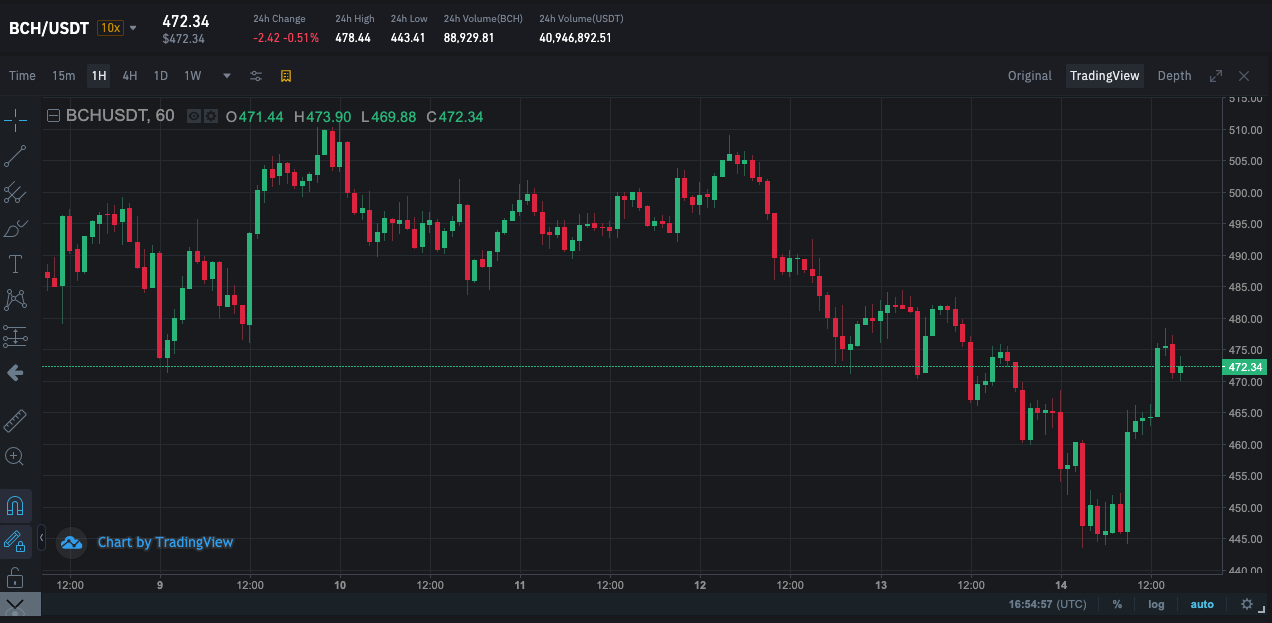Toggle magnet mode on the left toolbar
The height and width of the screenshot is (623, 1272).
(x=15, y=505)
